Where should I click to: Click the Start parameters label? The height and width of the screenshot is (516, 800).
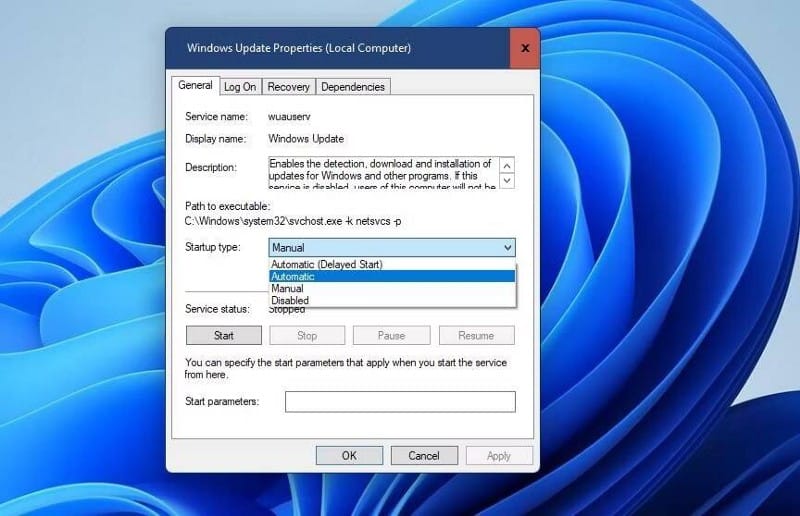222,402
